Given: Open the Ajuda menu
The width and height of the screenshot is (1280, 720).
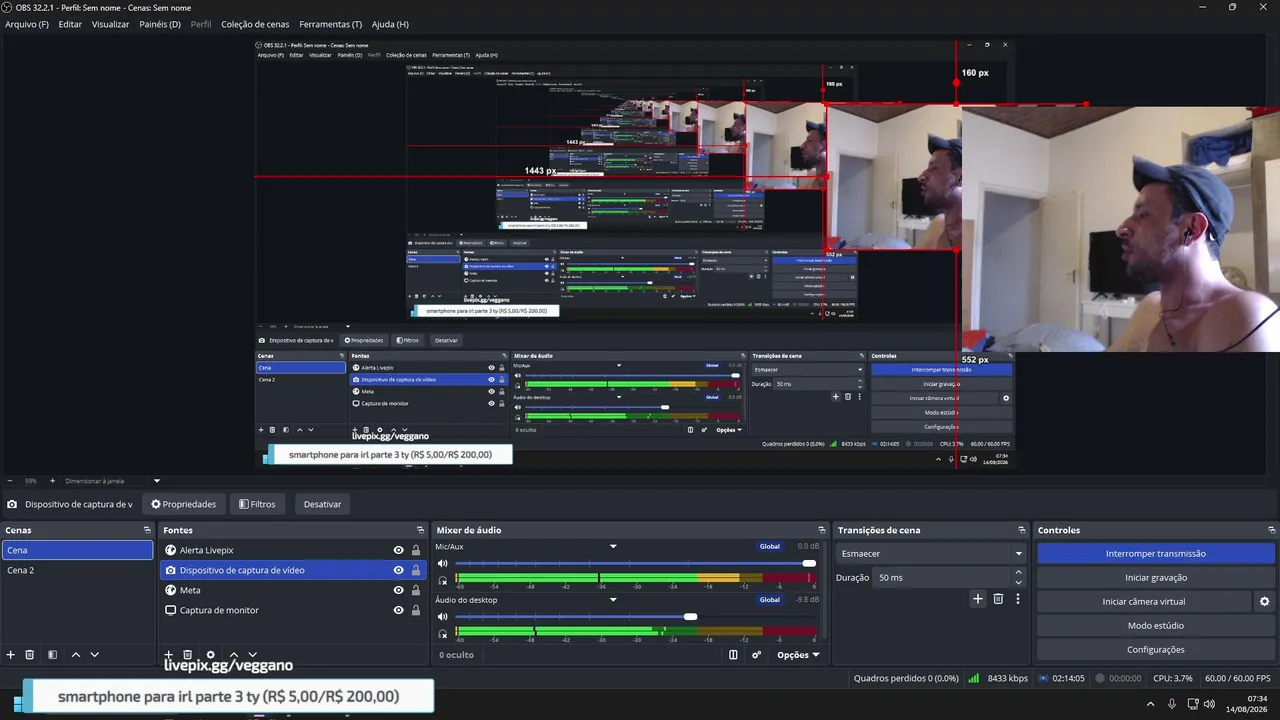Looking at the screenshot, I should coord(390,24).
